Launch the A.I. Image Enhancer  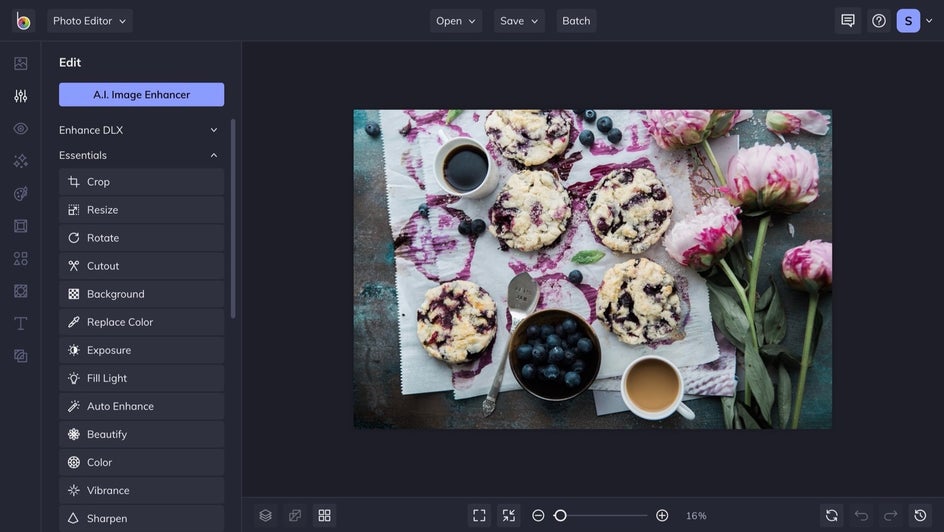141,94
